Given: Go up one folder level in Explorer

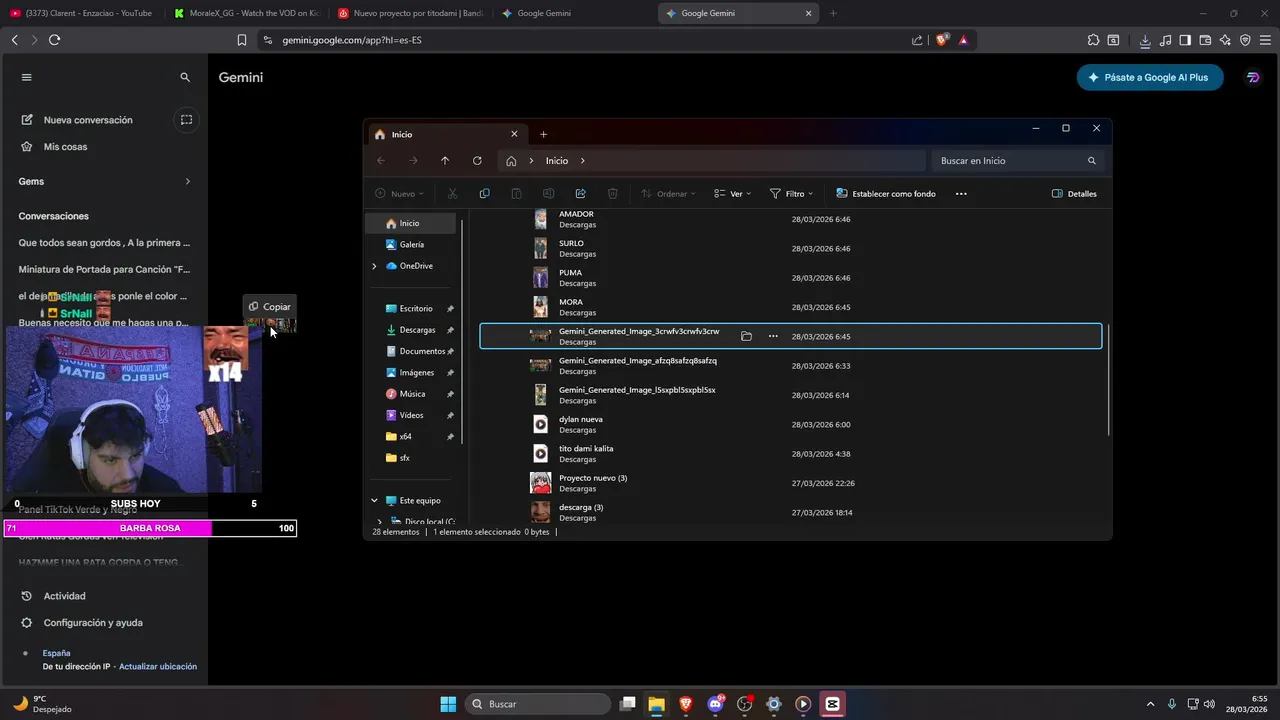Looking at the screenshot, I should [x=445, y=161].
